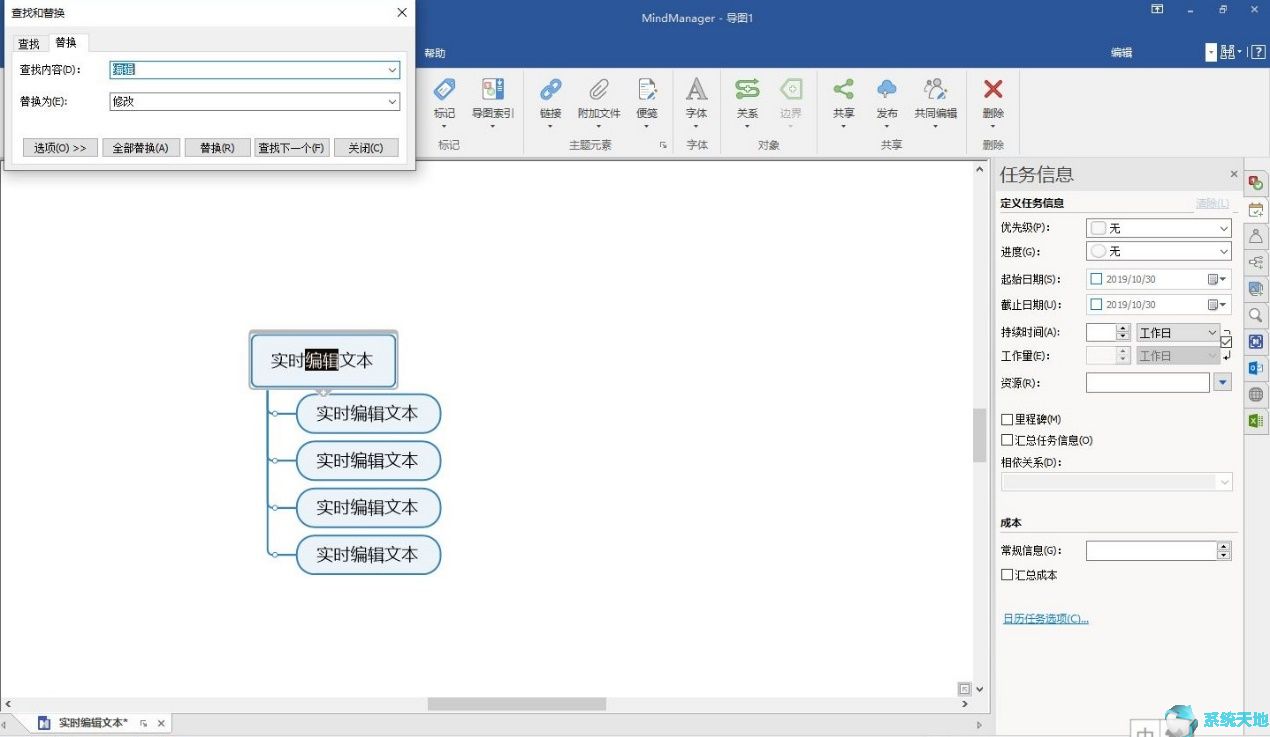Viewport: 1270px width, 737px height.
Task: Expand the white dropdown arrow beside the 编辑 box
Action: pyautogui.click(x=1211, y=52)
